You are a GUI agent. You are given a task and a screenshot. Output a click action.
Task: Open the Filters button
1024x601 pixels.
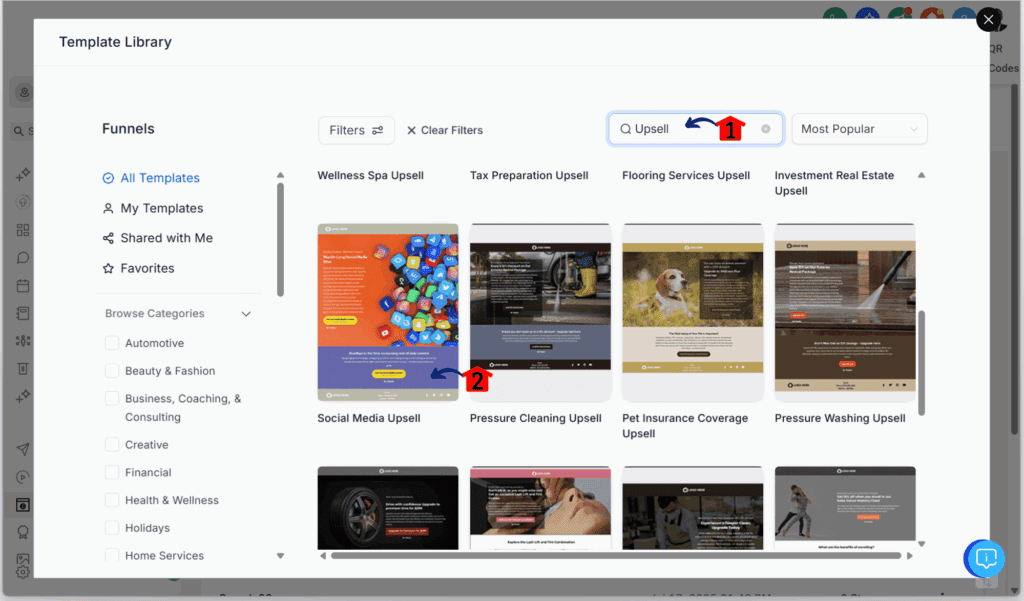pyautogui.click(x=357, y=131)
